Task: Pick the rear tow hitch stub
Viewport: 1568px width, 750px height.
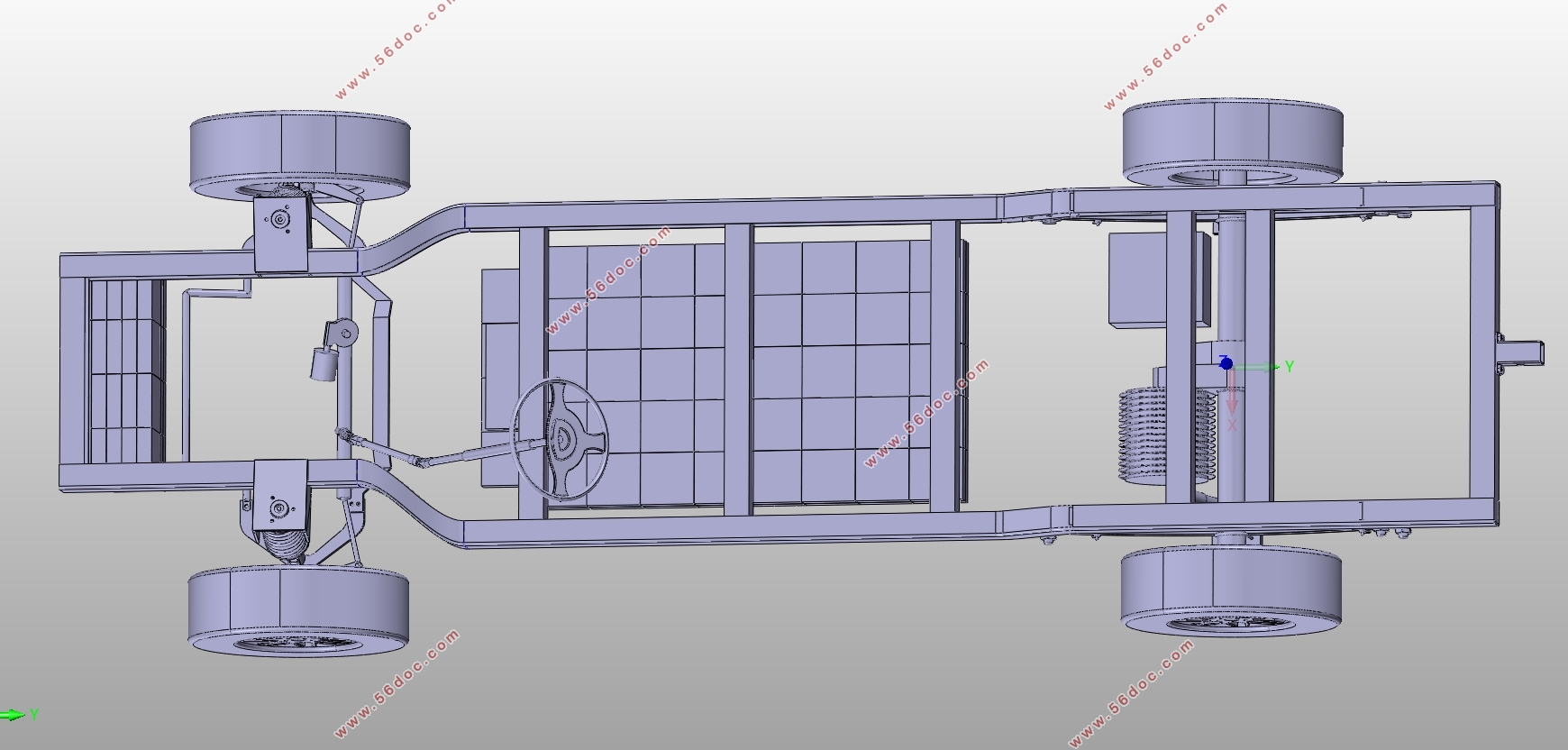Action: [x=1519, y=352]
